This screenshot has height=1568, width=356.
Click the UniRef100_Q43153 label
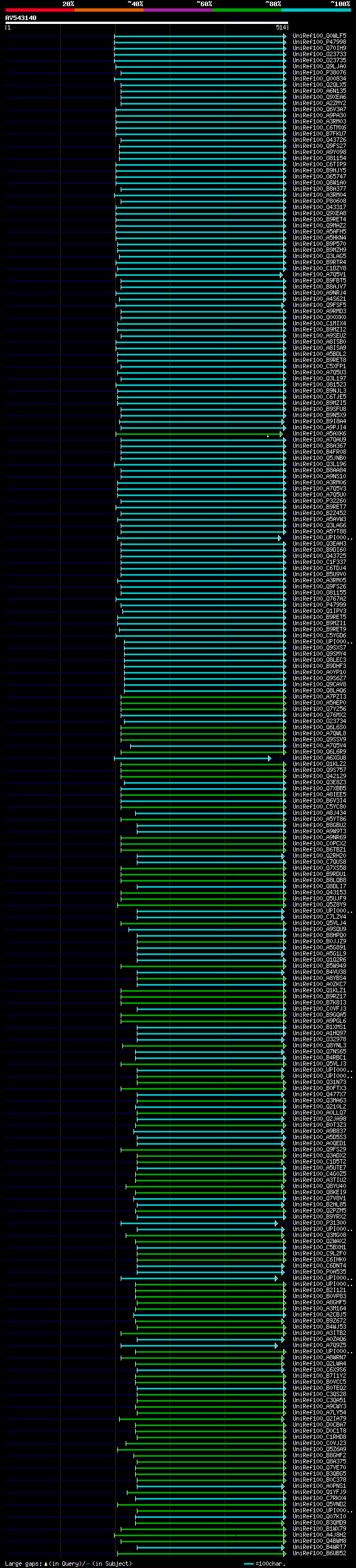pos(319,892)
